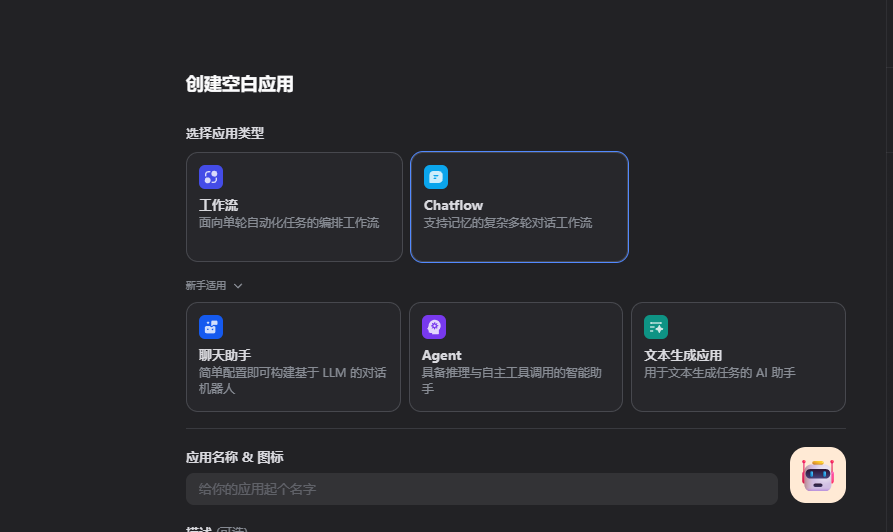Image resolution: width=893 pixels, height=532 pixels.
Task: Click the 工作流 workflow icon
Action: tap(211, 177)
